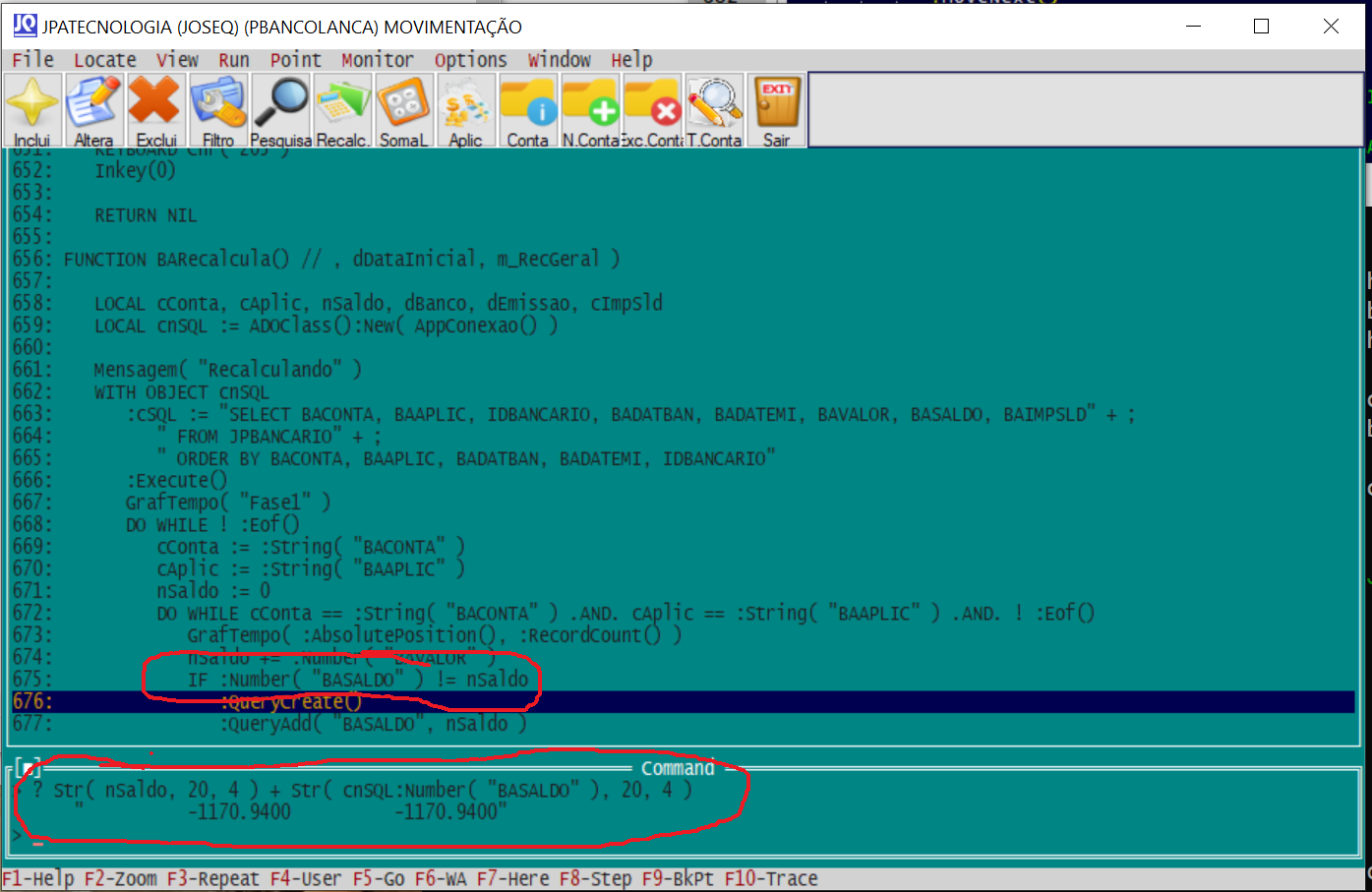This screenshot has height=892, width=1372.
Task: Click line 673 GrafTempo(:AbsolutePosition()) call
Action: point(435,635)
